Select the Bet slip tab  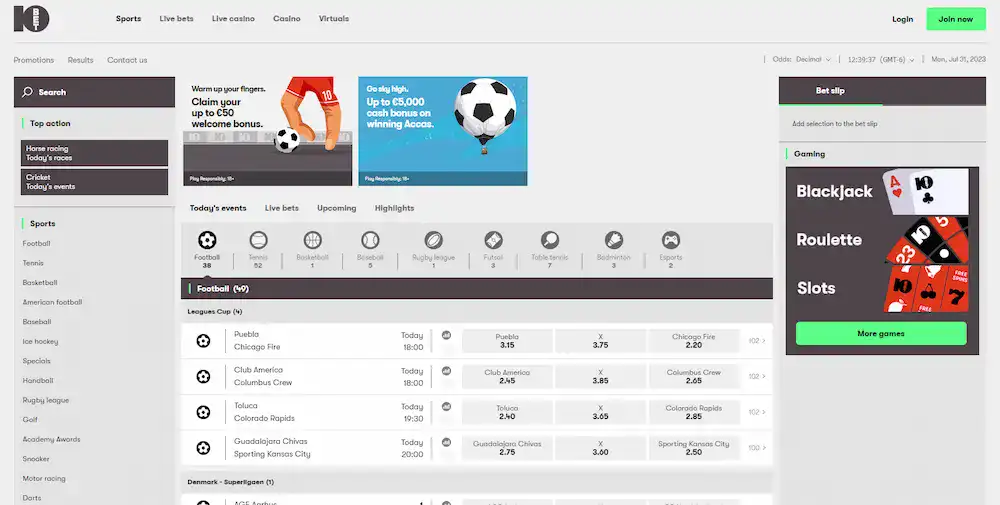coord(830,91)
